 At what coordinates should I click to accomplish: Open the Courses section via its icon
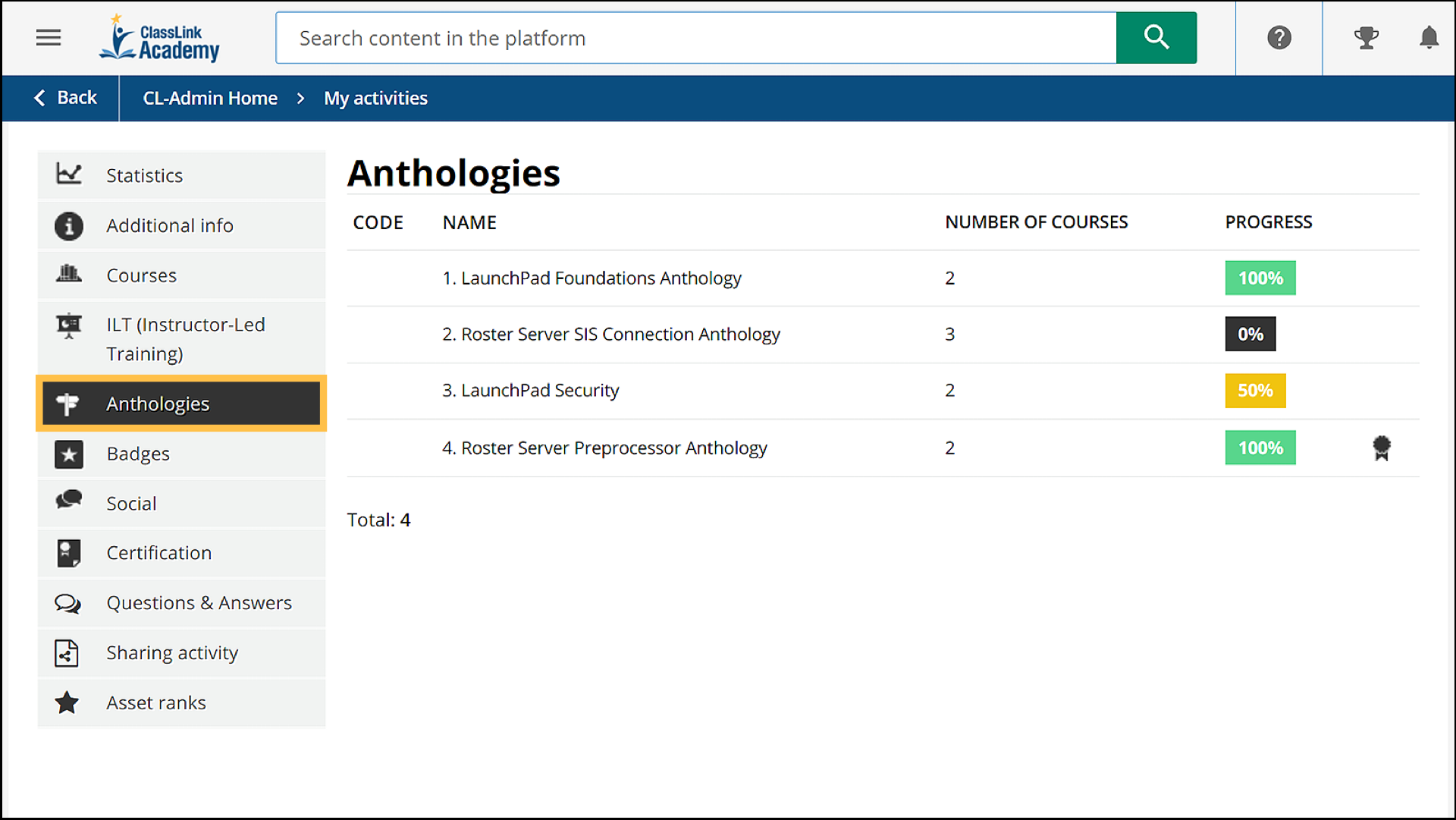69,275
